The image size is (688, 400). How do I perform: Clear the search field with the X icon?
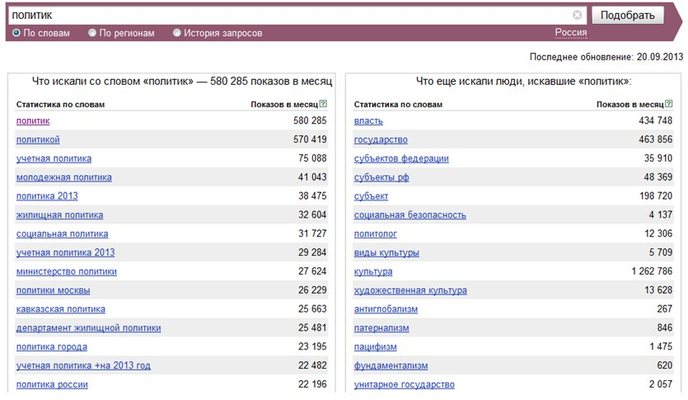pos(577,15)
